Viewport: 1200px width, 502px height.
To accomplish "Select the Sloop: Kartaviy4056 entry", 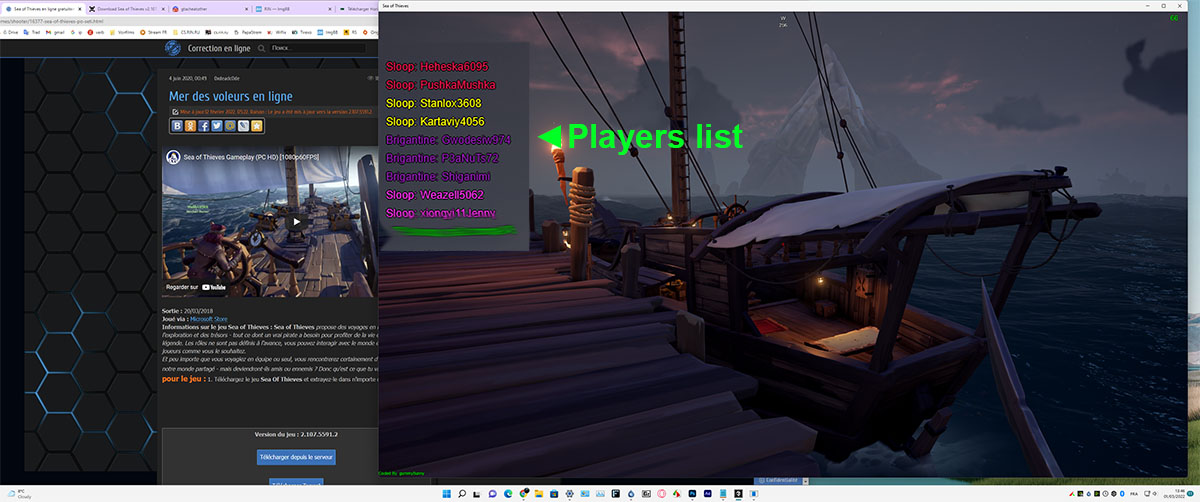I will (435, 122).
